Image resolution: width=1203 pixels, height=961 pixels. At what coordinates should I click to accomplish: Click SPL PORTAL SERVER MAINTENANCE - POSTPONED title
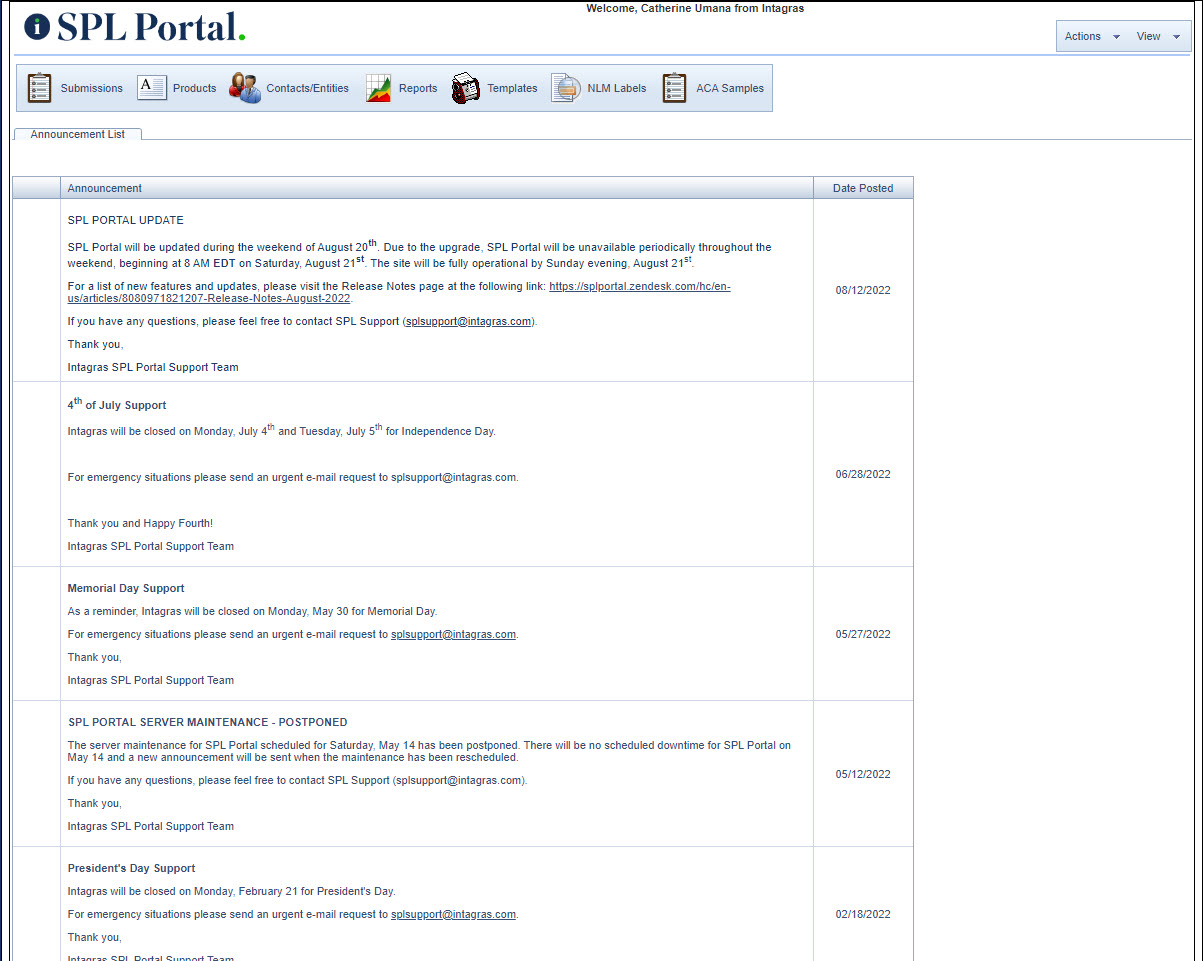(x=208, y=722)
